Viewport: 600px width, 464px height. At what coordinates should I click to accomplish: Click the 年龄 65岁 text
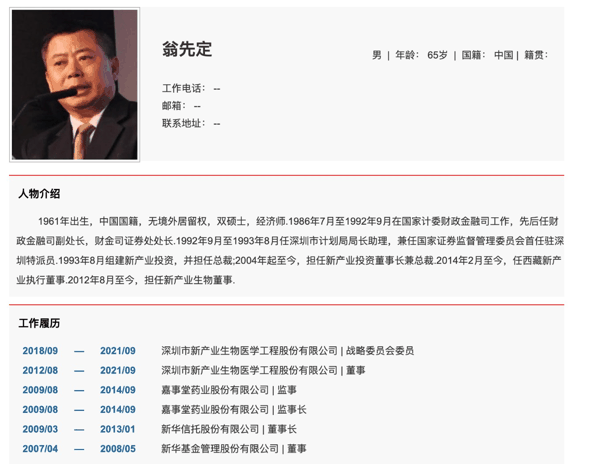tap(421, 55)
